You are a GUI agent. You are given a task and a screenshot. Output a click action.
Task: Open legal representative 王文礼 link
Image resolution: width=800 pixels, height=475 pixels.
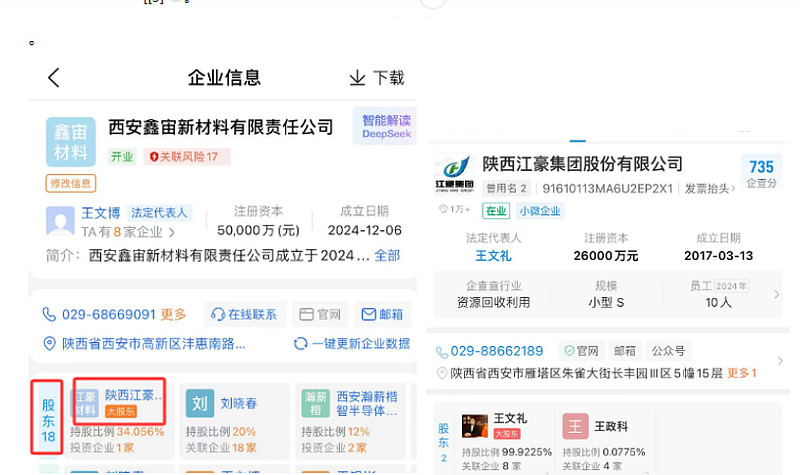tap(493, 255)
